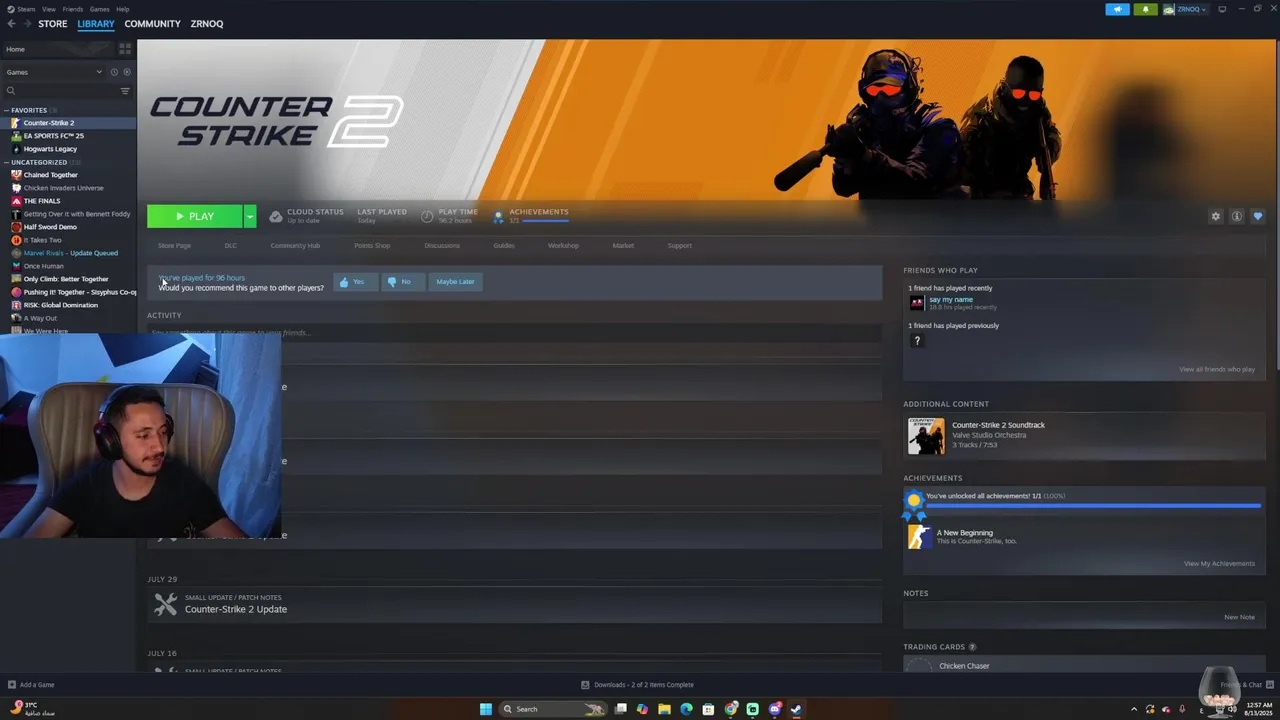The width and height of the screenshot is (1280, 720).
Task: Open Counter-Strike 2 Soundtrack thumbnail
Action: 925,436
